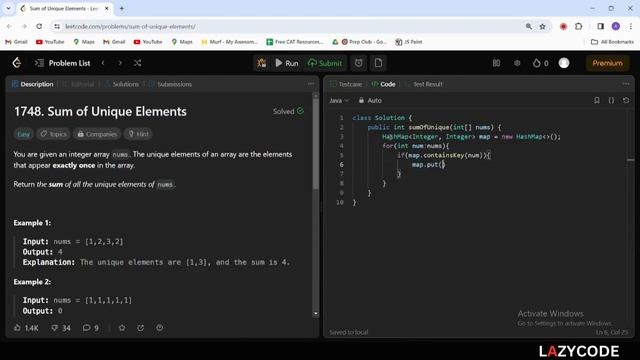Open the layout grid icon
The image size is (640, 360).
tap(496, 63)
